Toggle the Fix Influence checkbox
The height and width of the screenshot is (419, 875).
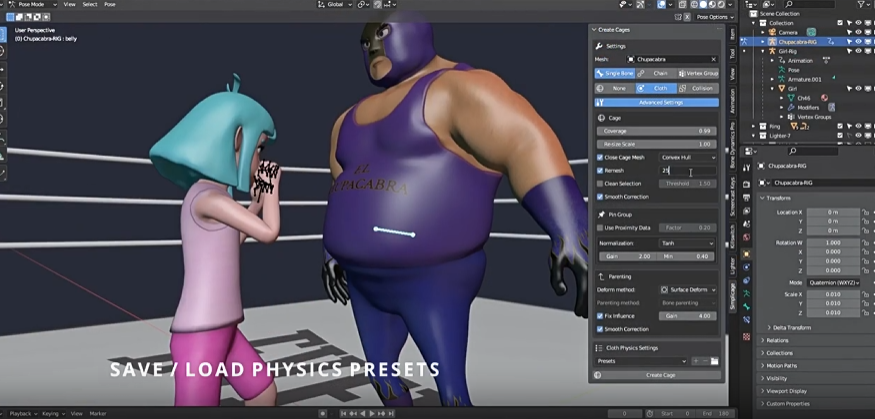pyautogui.click(x=600, y=316)
